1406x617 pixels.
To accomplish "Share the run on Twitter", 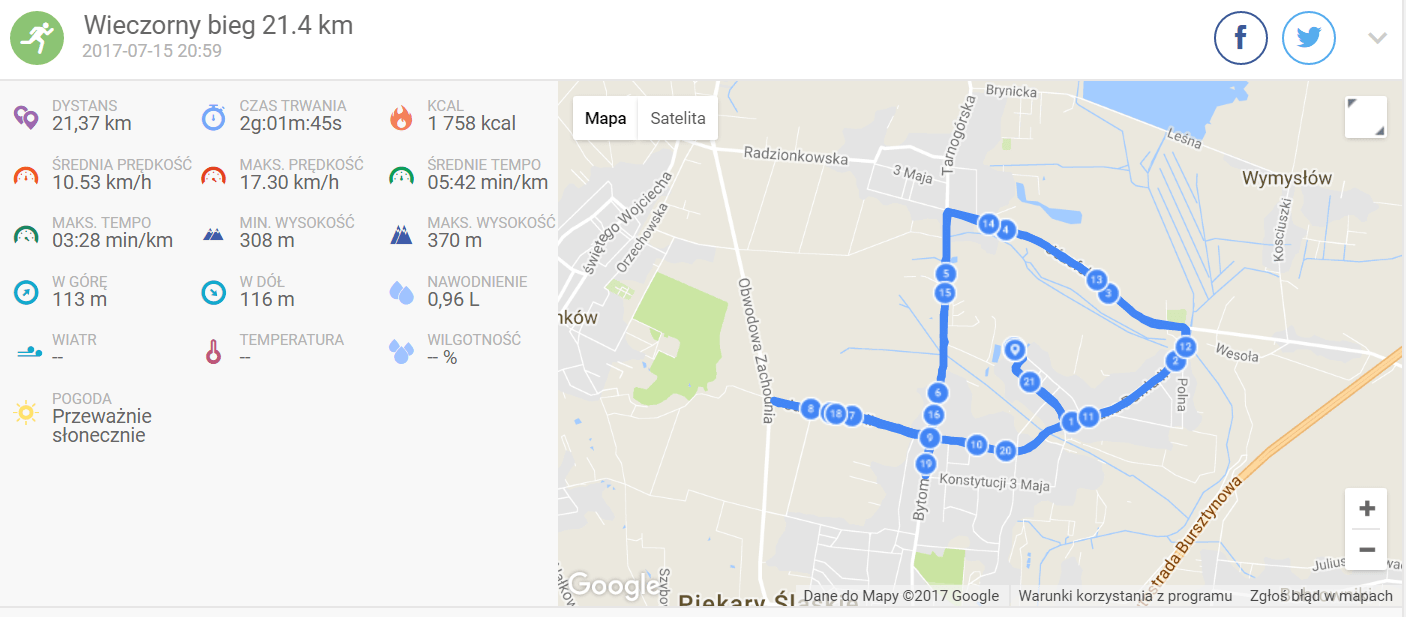I will click(x=1309, y=38).
